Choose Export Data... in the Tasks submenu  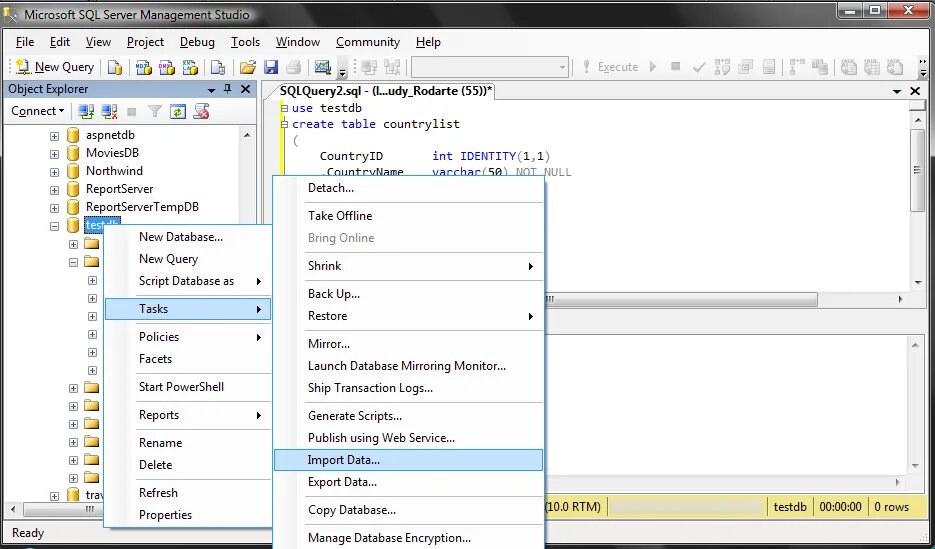click(408, 482)
